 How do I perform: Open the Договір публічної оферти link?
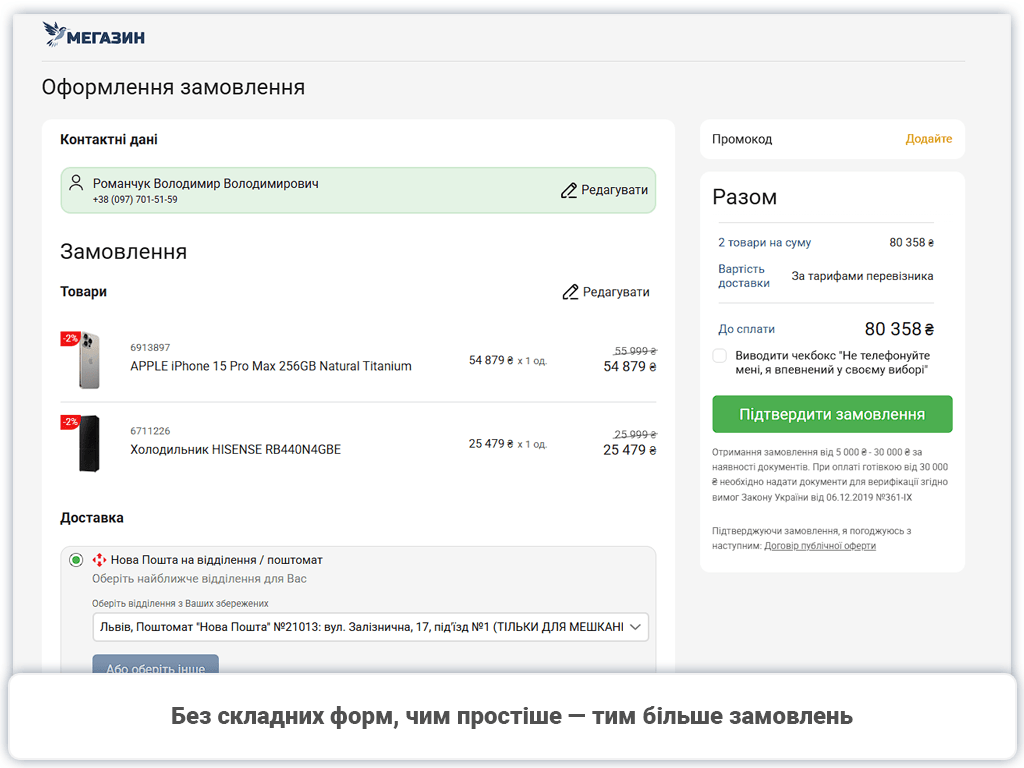pyautogui.click(x=820, y=546)
